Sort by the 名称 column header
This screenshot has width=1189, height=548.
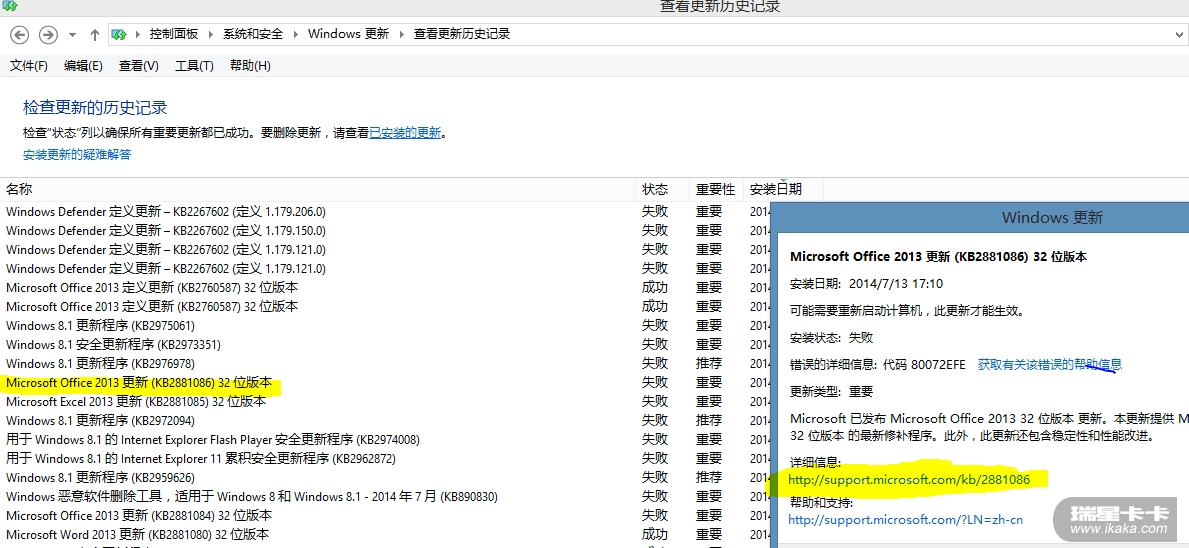tap(318, 189)
